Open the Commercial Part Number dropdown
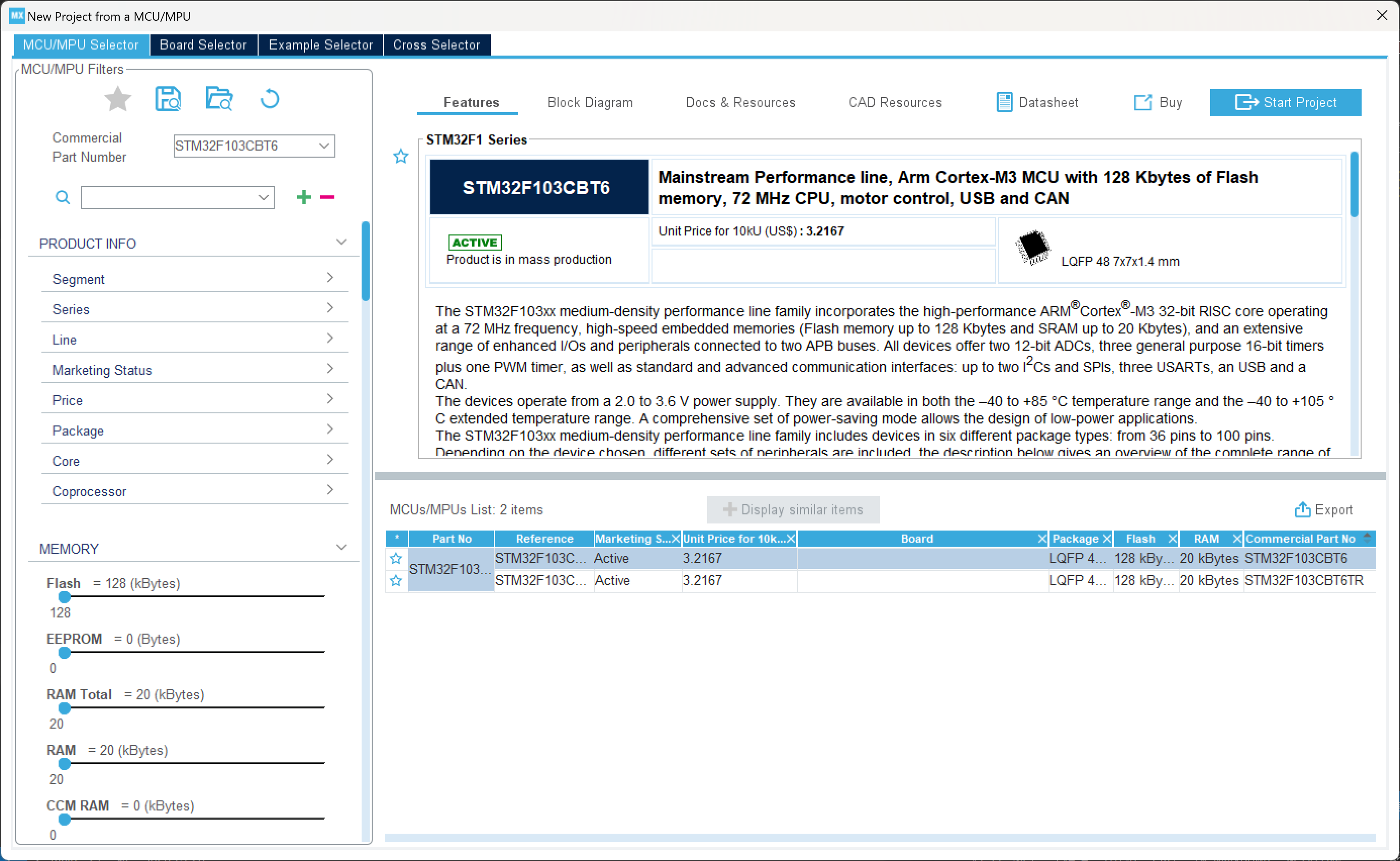 click(324, 146)
